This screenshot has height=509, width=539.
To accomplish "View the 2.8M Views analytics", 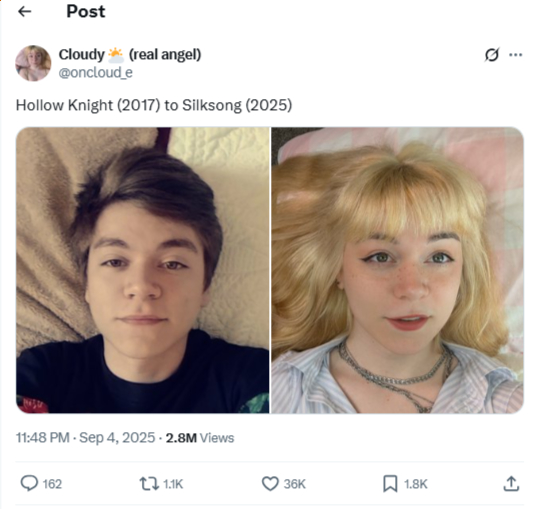I will click(x=200, y=438).
